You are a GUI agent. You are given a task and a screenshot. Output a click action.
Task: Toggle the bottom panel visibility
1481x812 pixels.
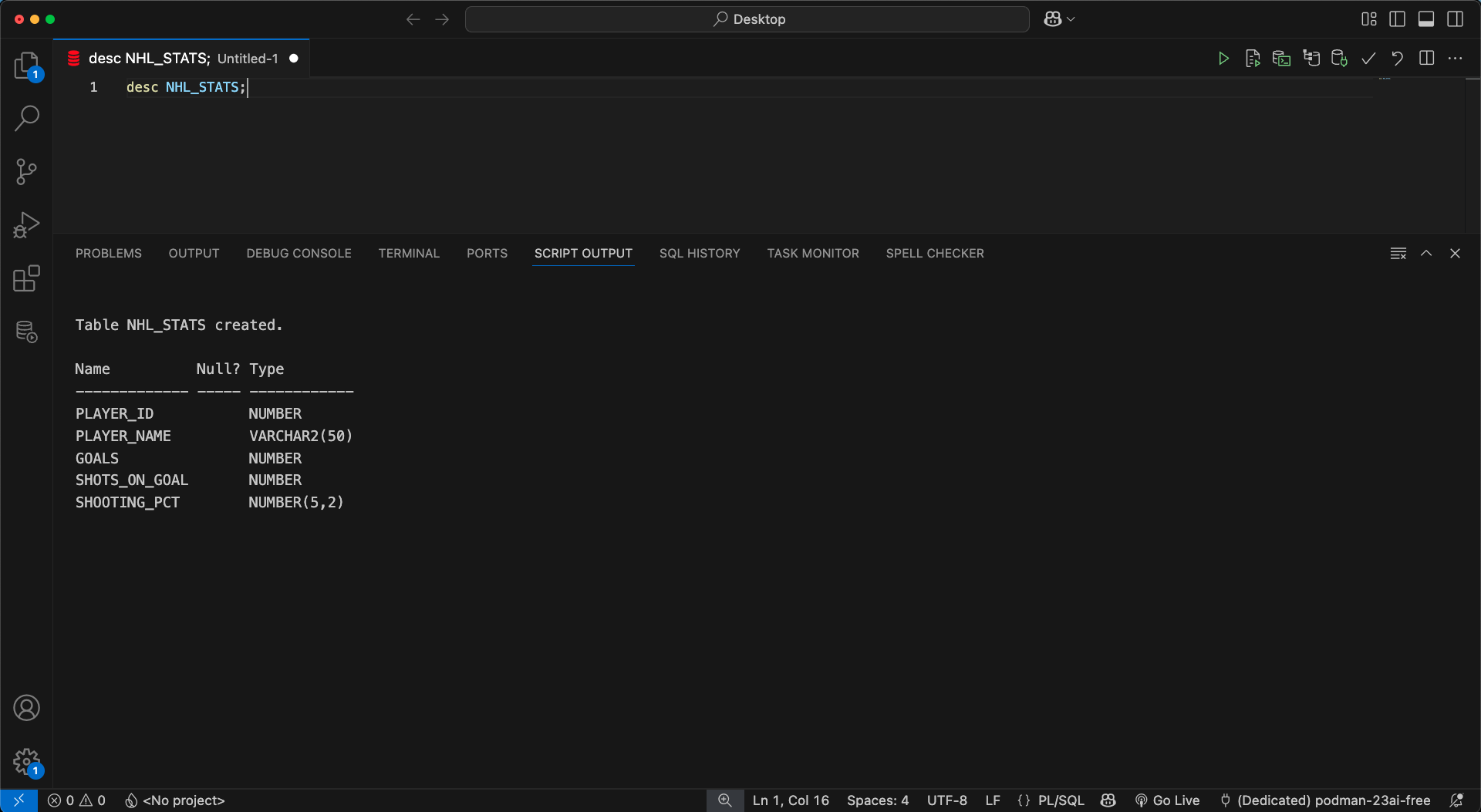[1426, 19]
